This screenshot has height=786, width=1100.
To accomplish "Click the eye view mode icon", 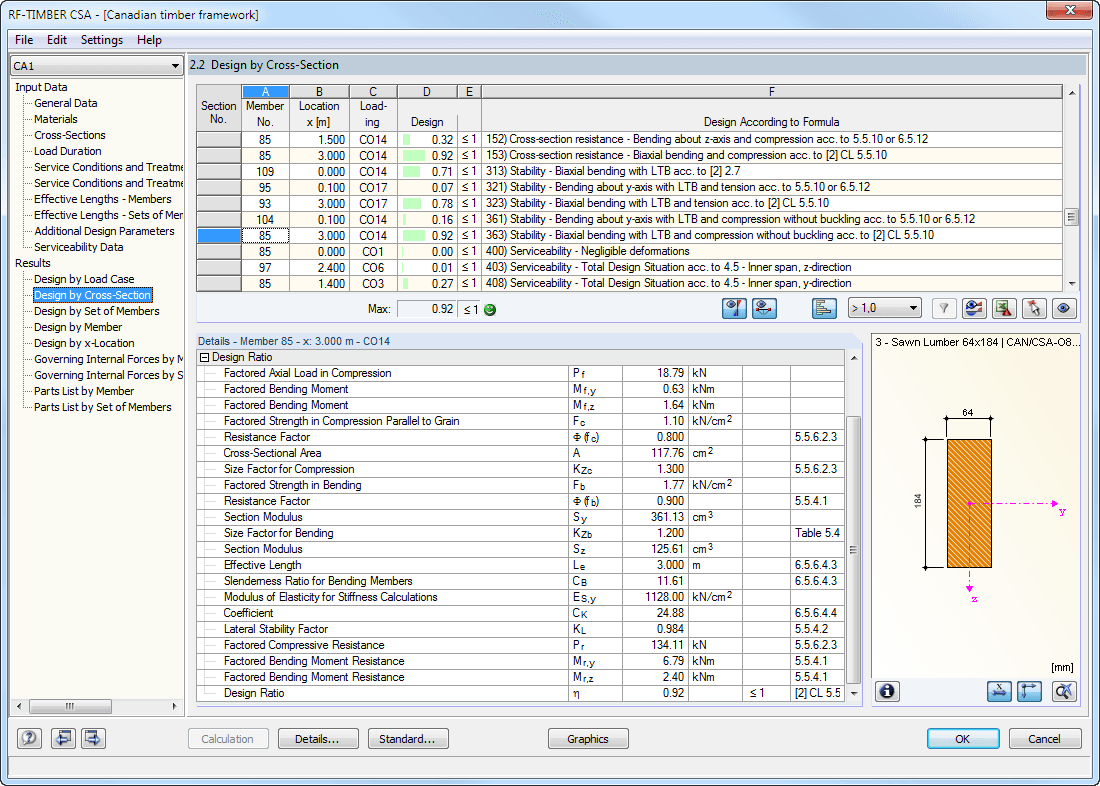I will pos(1064,308).
